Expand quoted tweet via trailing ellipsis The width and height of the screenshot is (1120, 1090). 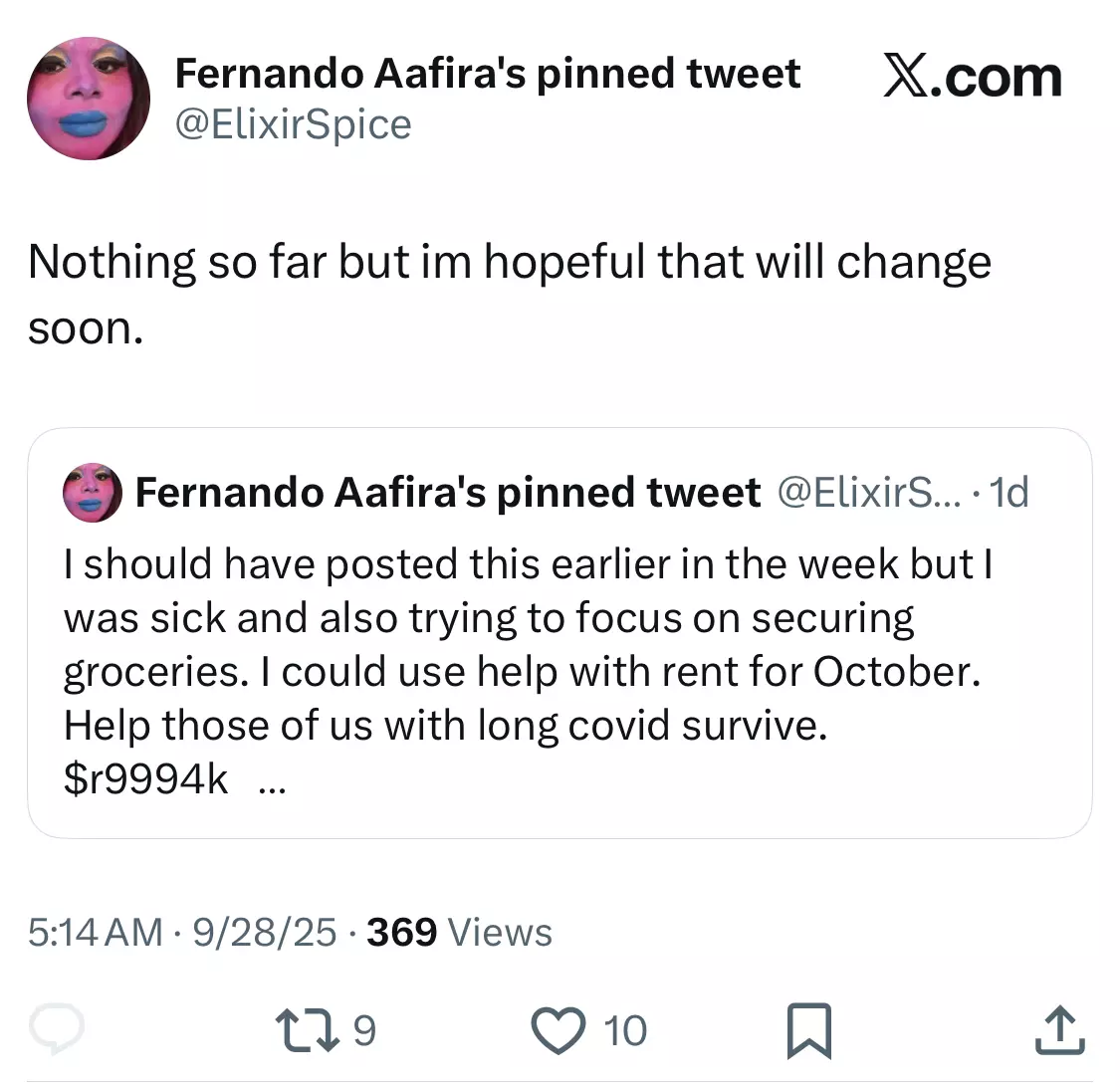[272, 785]
